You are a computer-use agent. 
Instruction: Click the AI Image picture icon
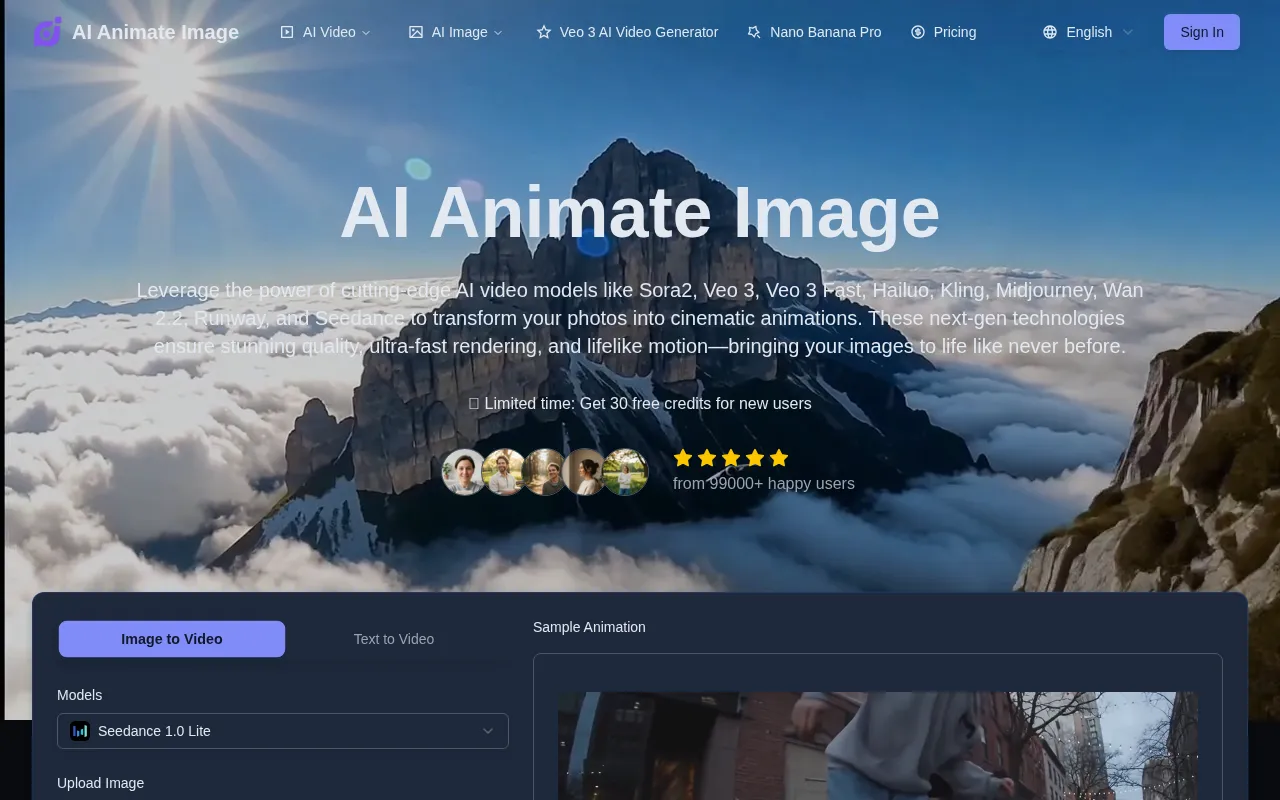point(416,32)
